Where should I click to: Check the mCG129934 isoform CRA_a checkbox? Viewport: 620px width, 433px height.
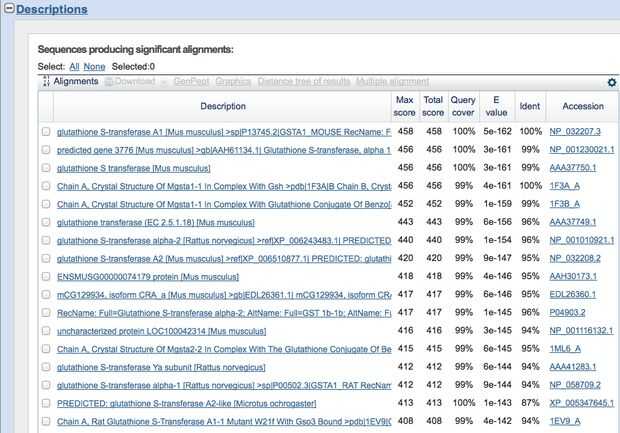click(46, 295)
